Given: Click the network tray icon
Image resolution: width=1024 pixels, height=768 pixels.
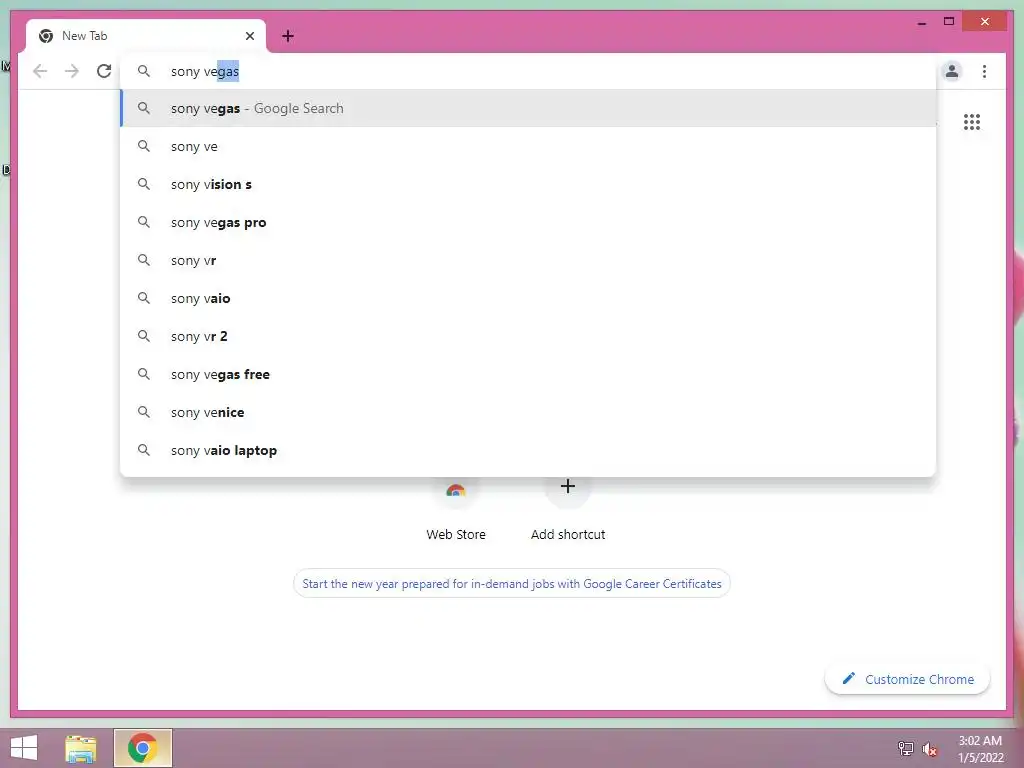Looking at the screenshot, I should click(906, 748).
